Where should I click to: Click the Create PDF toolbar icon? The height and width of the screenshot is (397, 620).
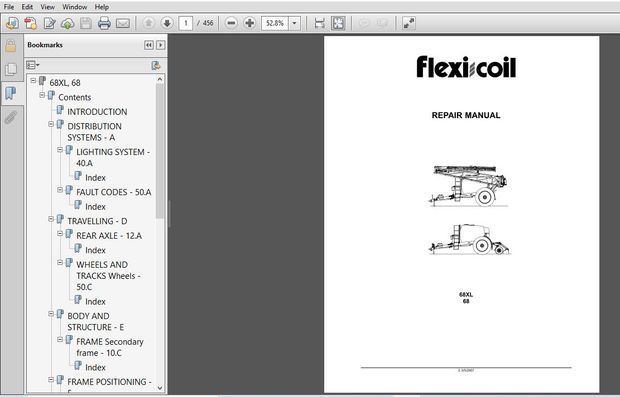[31, 23]
